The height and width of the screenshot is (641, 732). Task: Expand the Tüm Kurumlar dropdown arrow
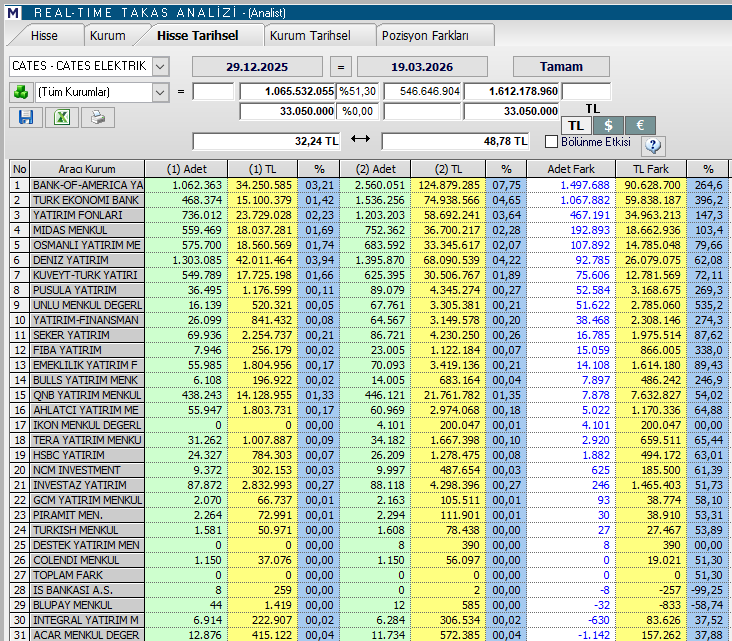pos(160,92)
